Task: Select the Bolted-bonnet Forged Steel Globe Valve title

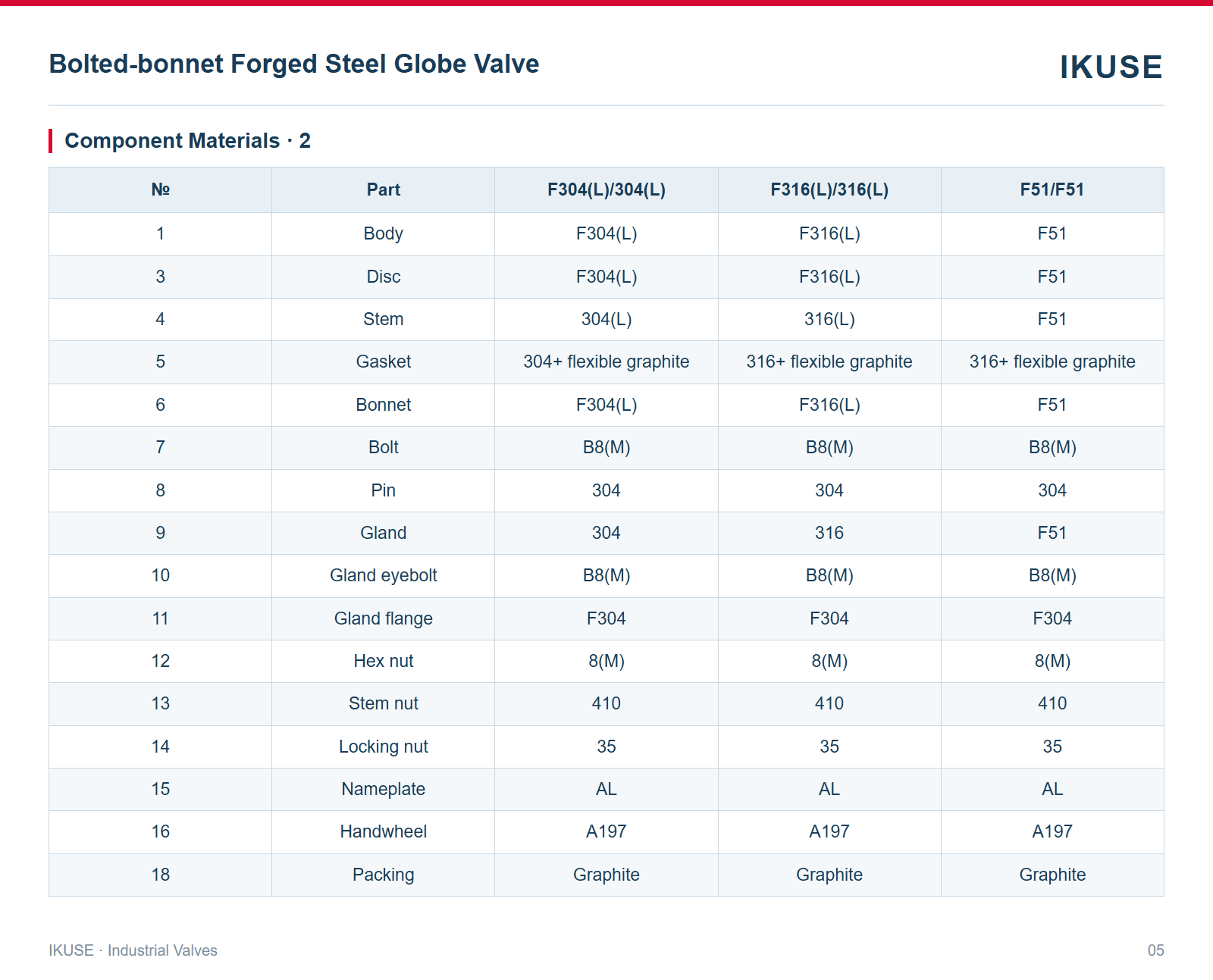Action: [x=294, y=64]
